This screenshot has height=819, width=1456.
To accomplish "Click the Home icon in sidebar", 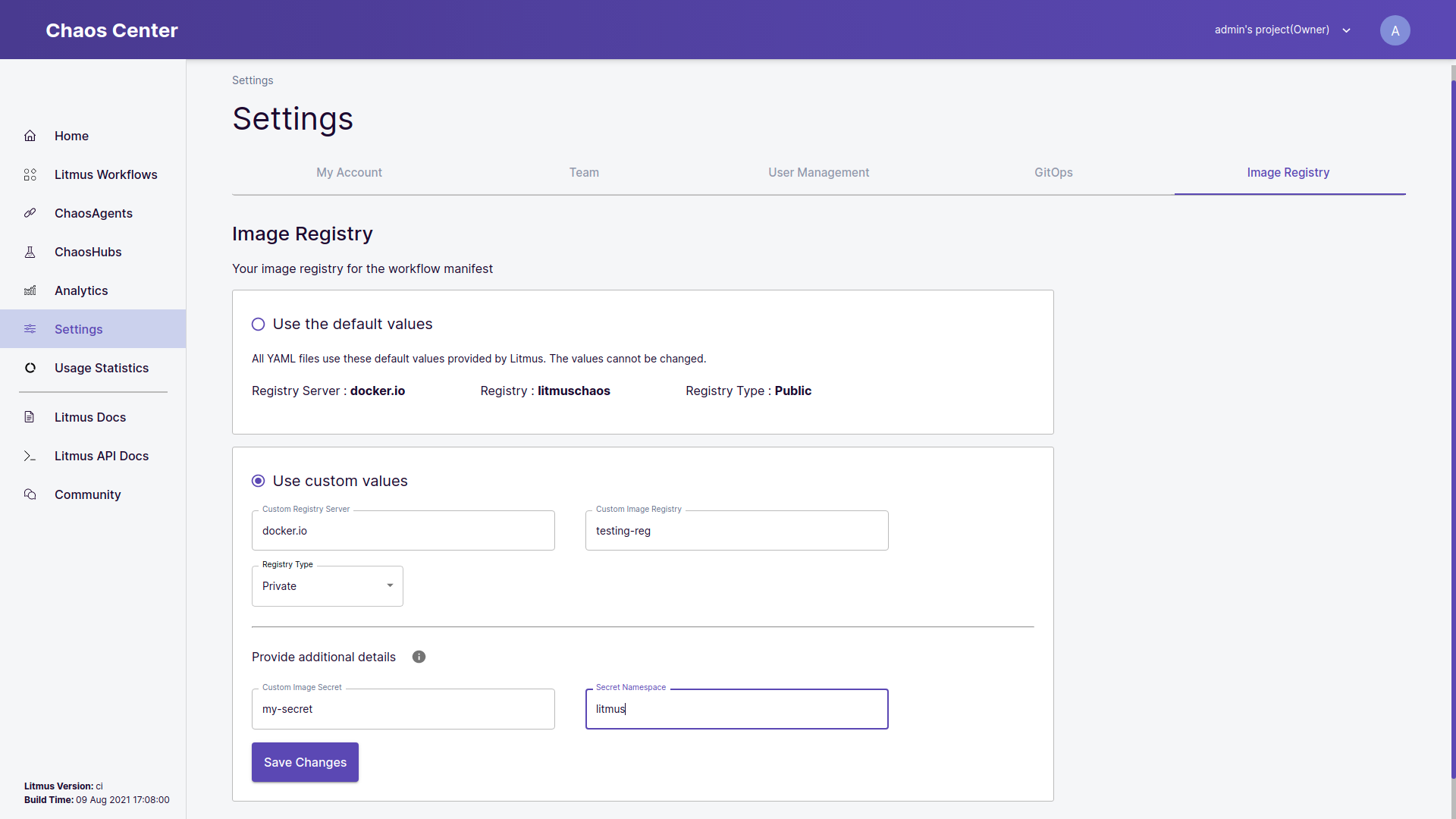I will point(30,136).
